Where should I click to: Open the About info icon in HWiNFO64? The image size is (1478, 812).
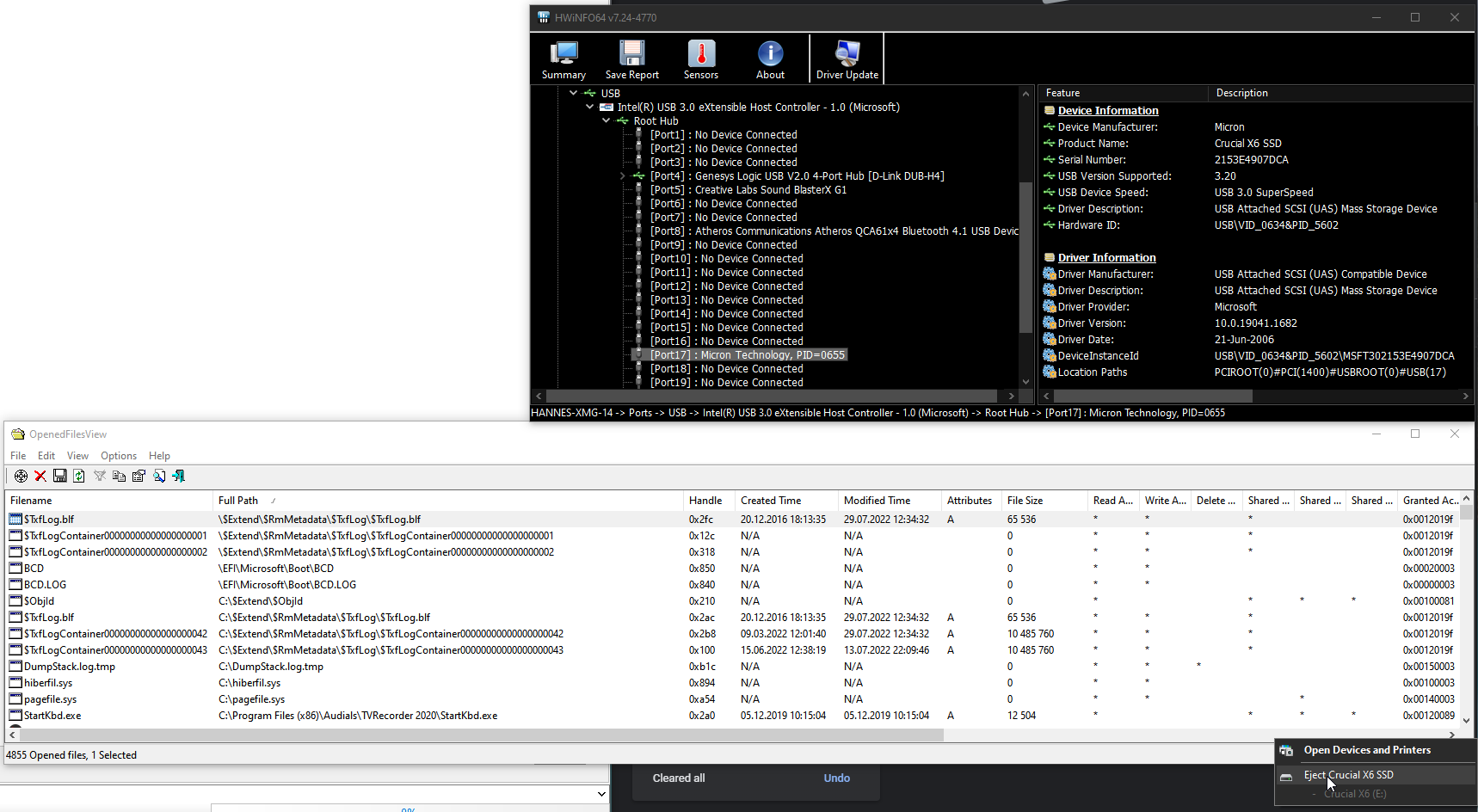770,59
